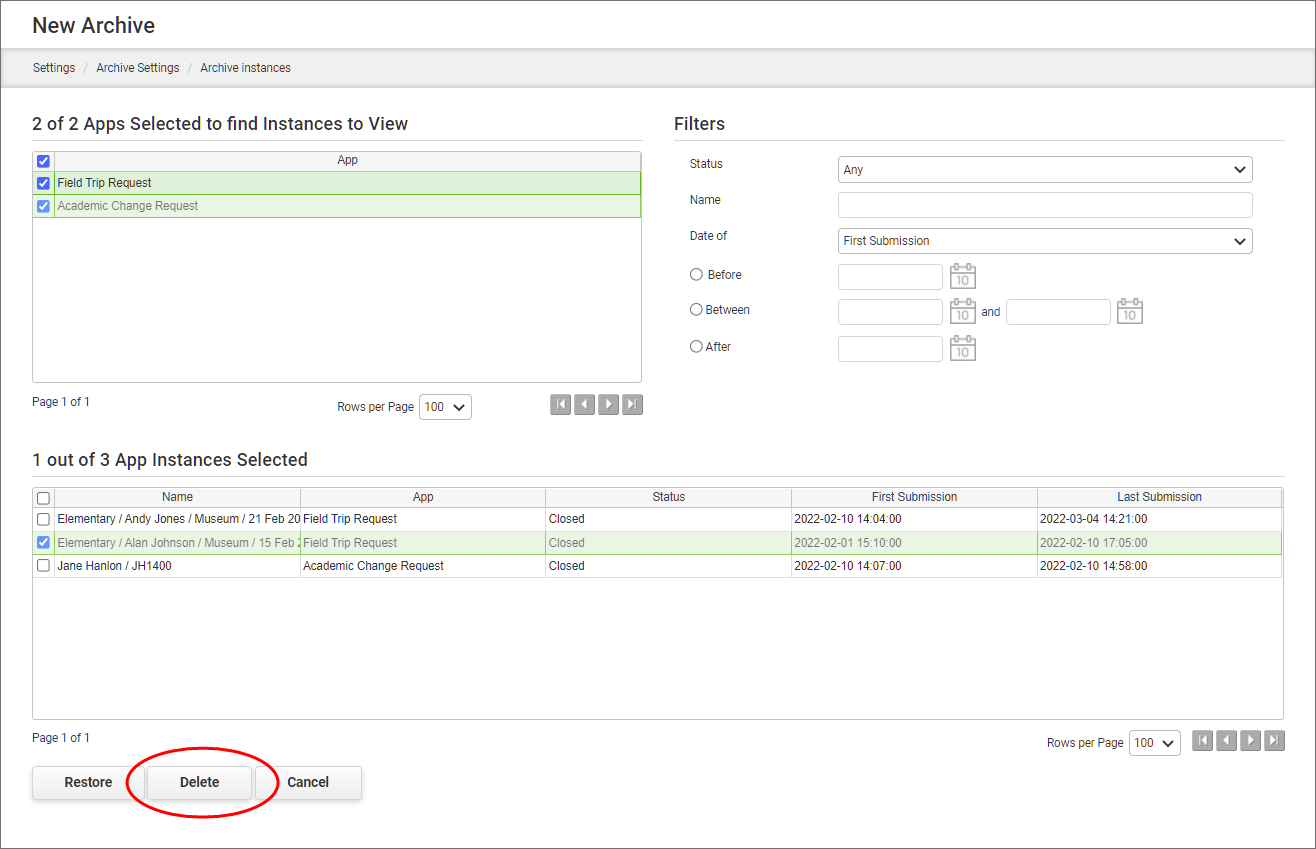Click into the Name filter field
This screenshot has height=849, width=1316.
click(1045, 205)
